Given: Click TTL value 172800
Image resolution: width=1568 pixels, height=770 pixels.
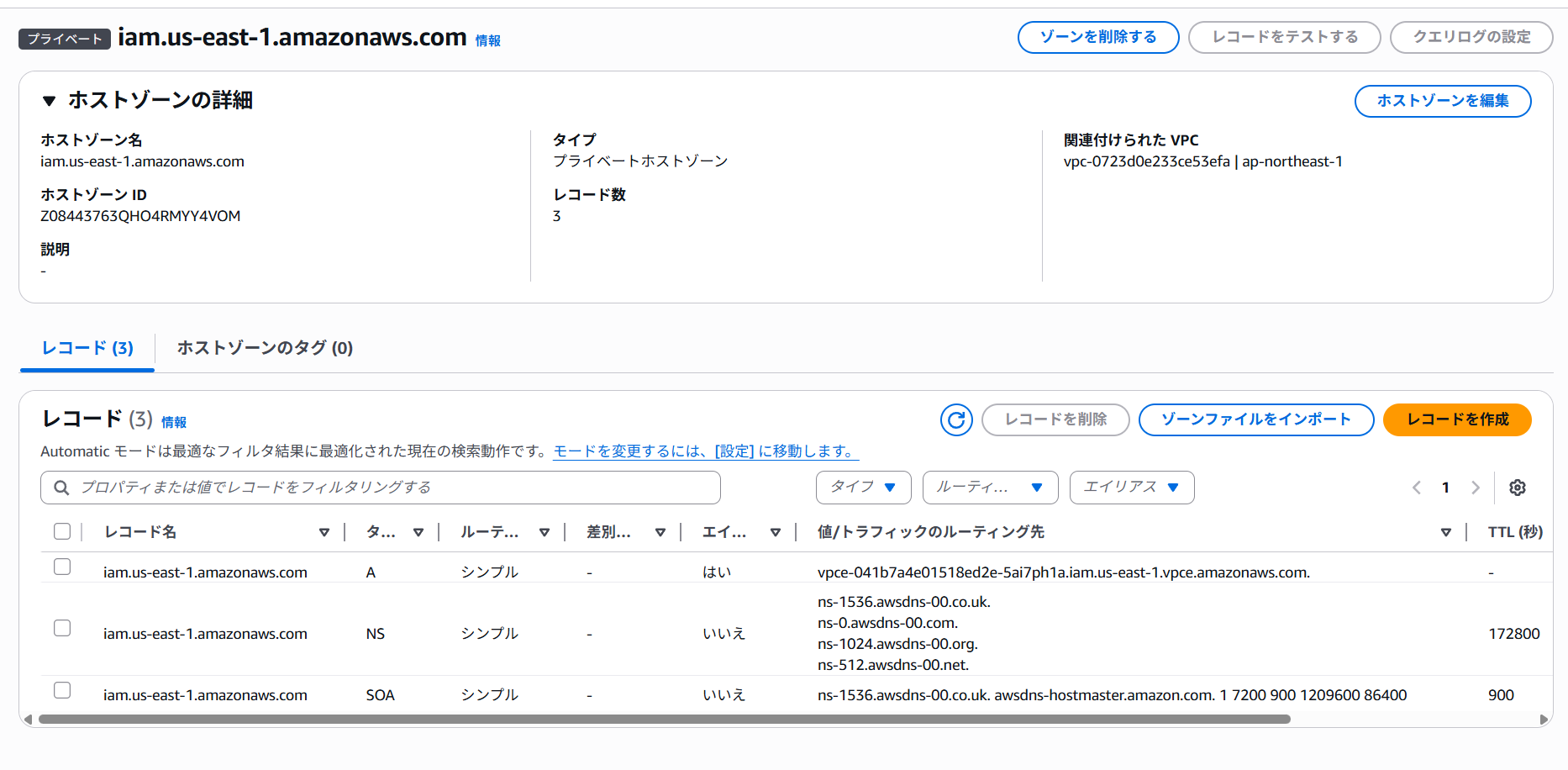Looking at the screenshot, I should pyautogui.click(x=1514, y=634).
